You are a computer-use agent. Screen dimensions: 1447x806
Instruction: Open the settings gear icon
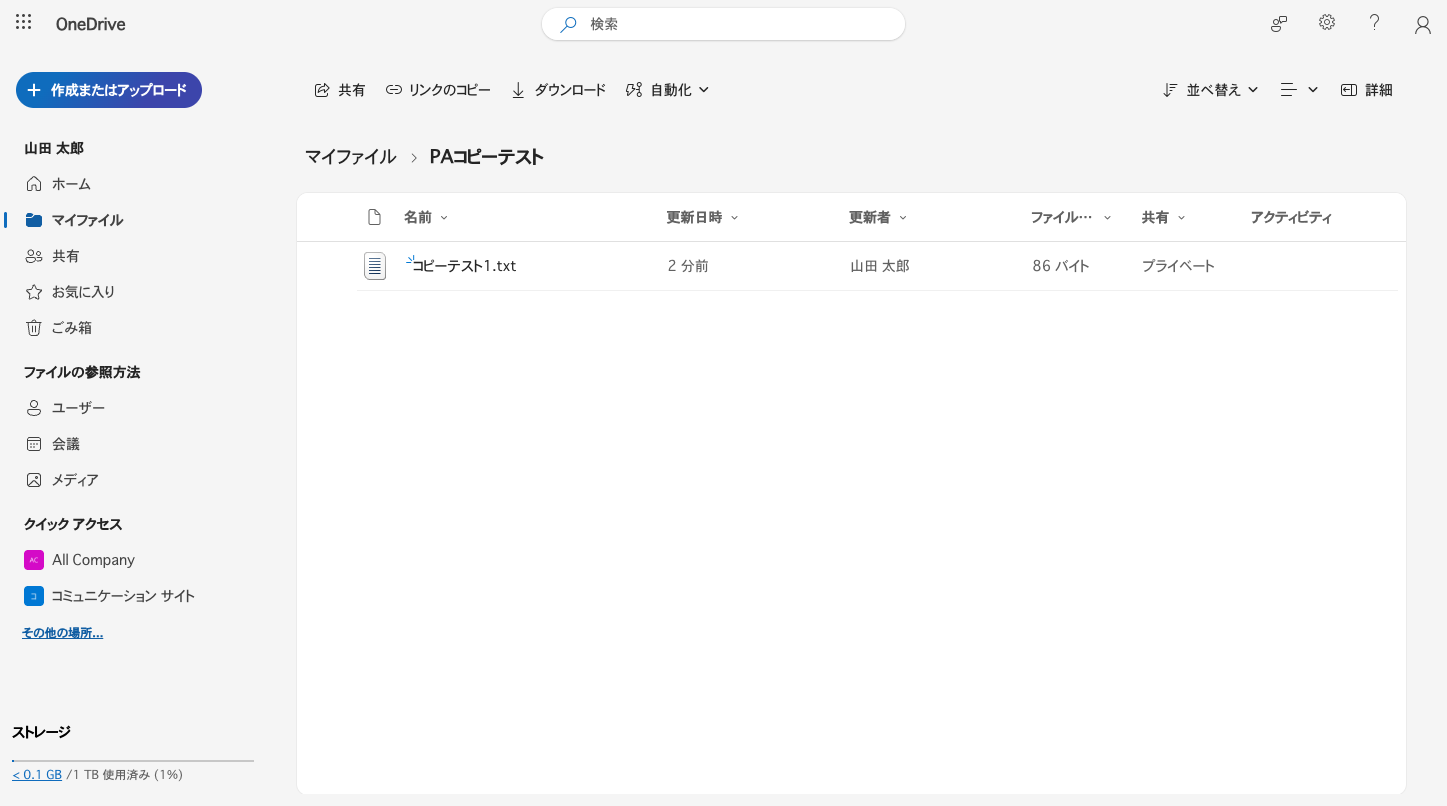pos(1327,23)
